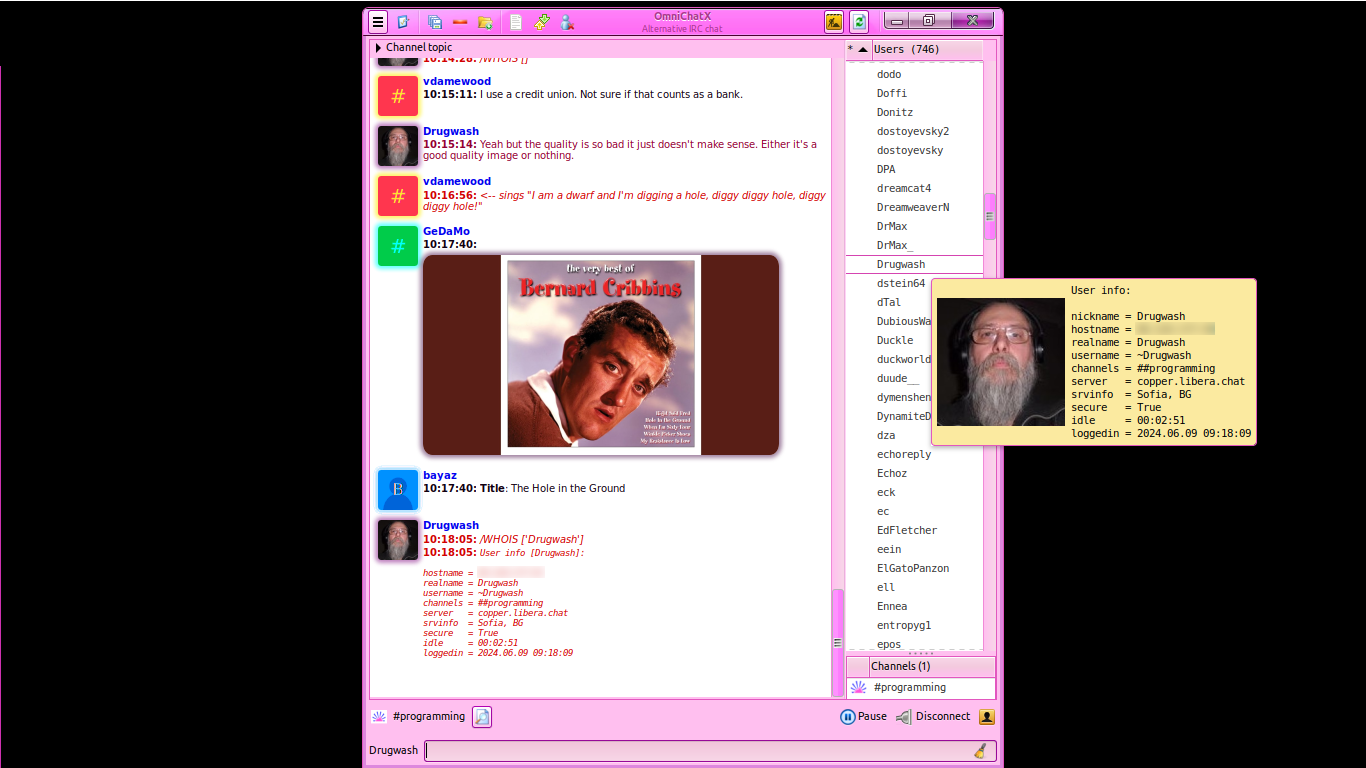Select user ElGatoPanzon in the user list
The width and height of the screenshot is (1366, 768).
(914, 569)
